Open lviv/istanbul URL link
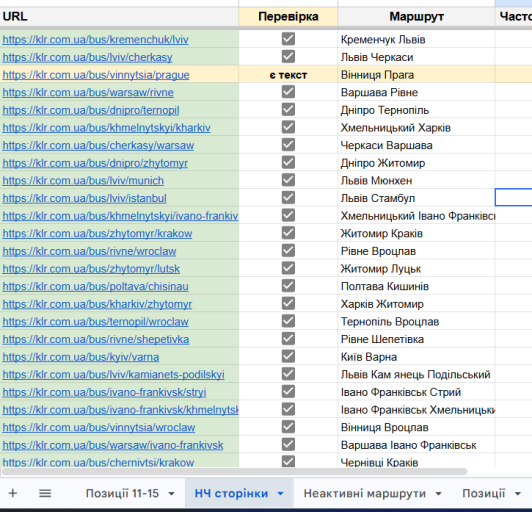532x512 pixels. point(84,198)
